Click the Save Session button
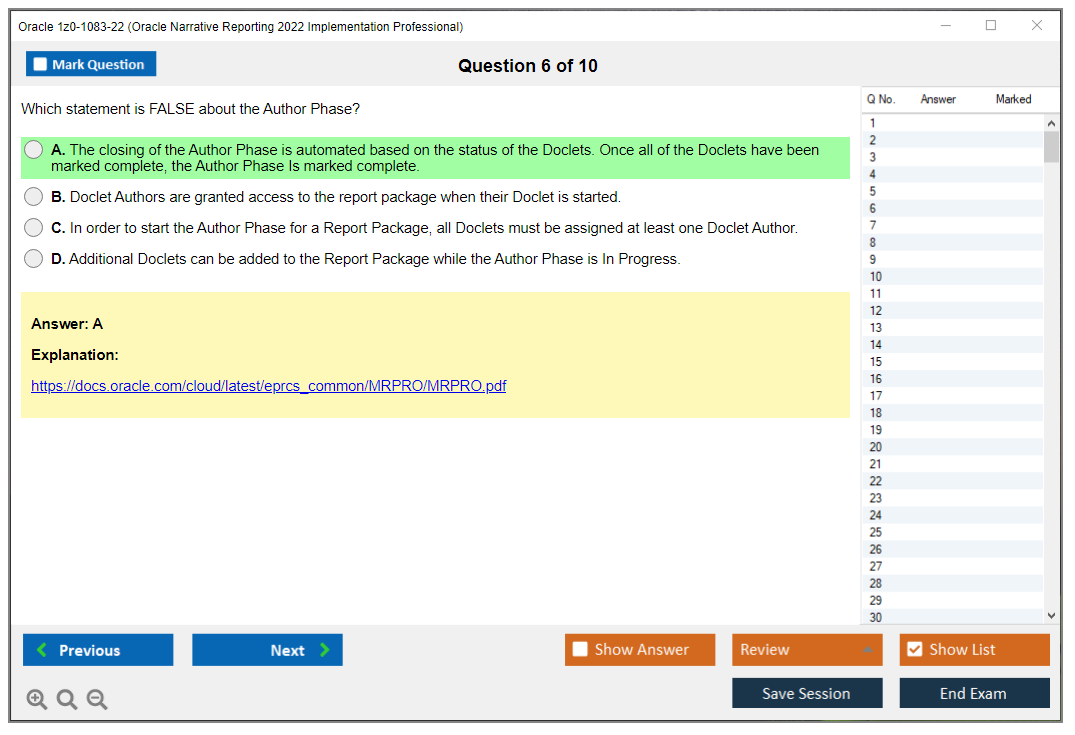 [x=806, y=693]
